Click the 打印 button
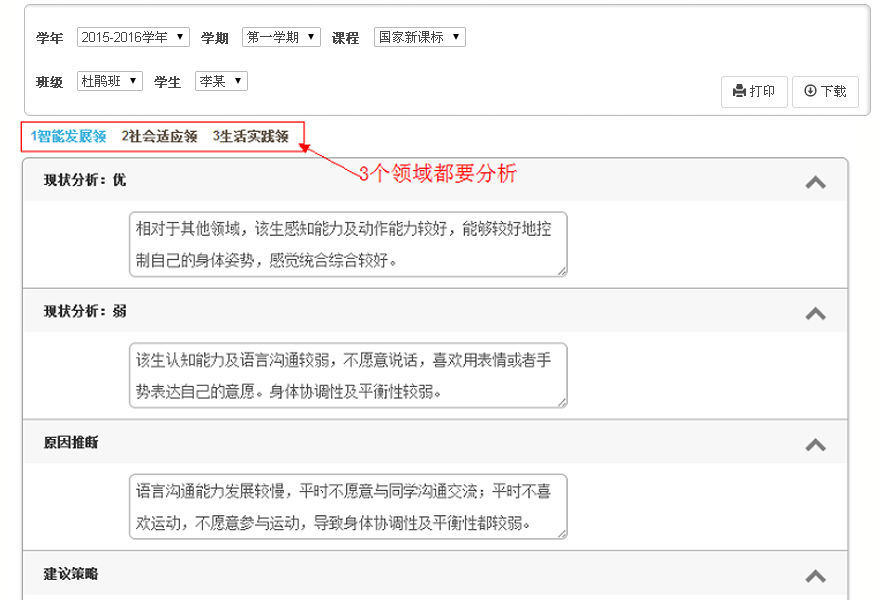The height and width of the screenshot is (600, 879). tap(754, 91)
